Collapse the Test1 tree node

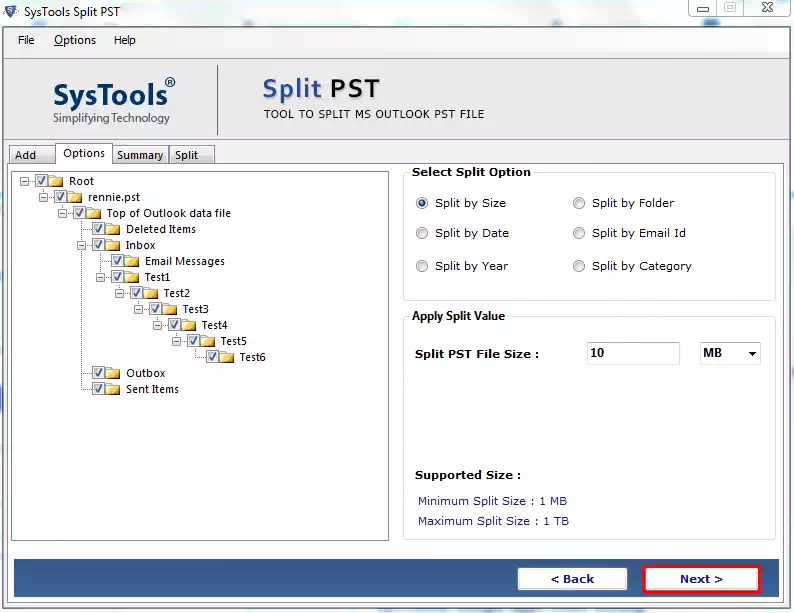[100, 277]
